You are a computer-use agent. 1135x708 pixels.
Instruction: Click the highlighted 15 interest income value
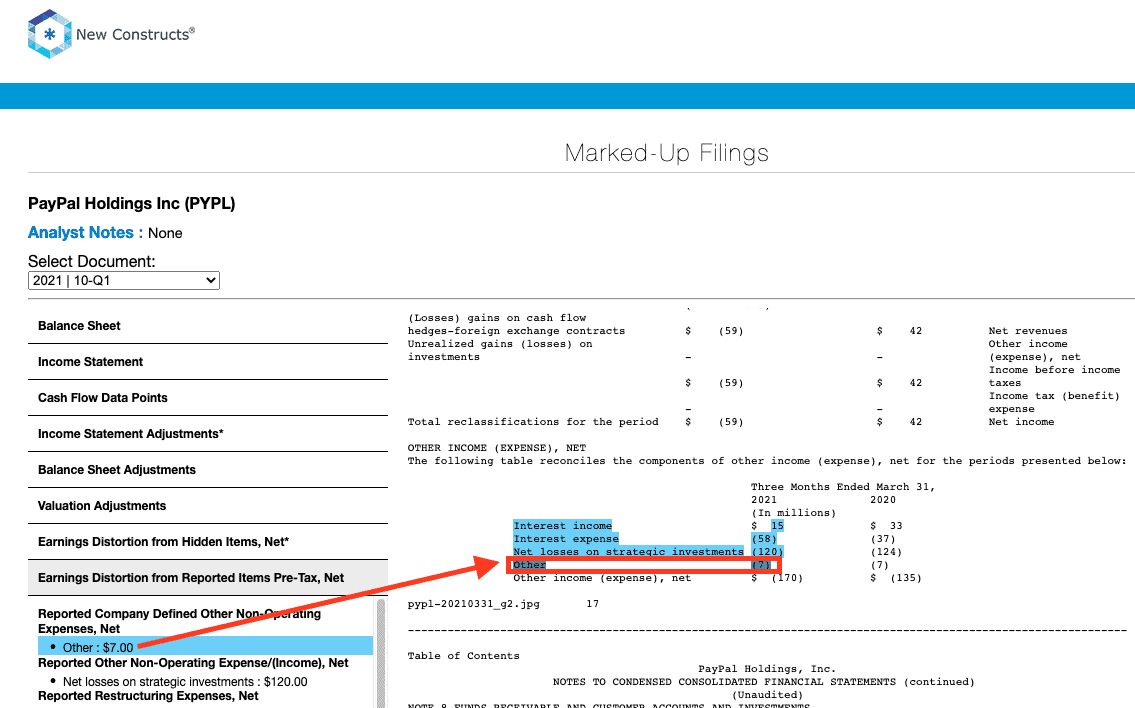[x=777, y=526]
